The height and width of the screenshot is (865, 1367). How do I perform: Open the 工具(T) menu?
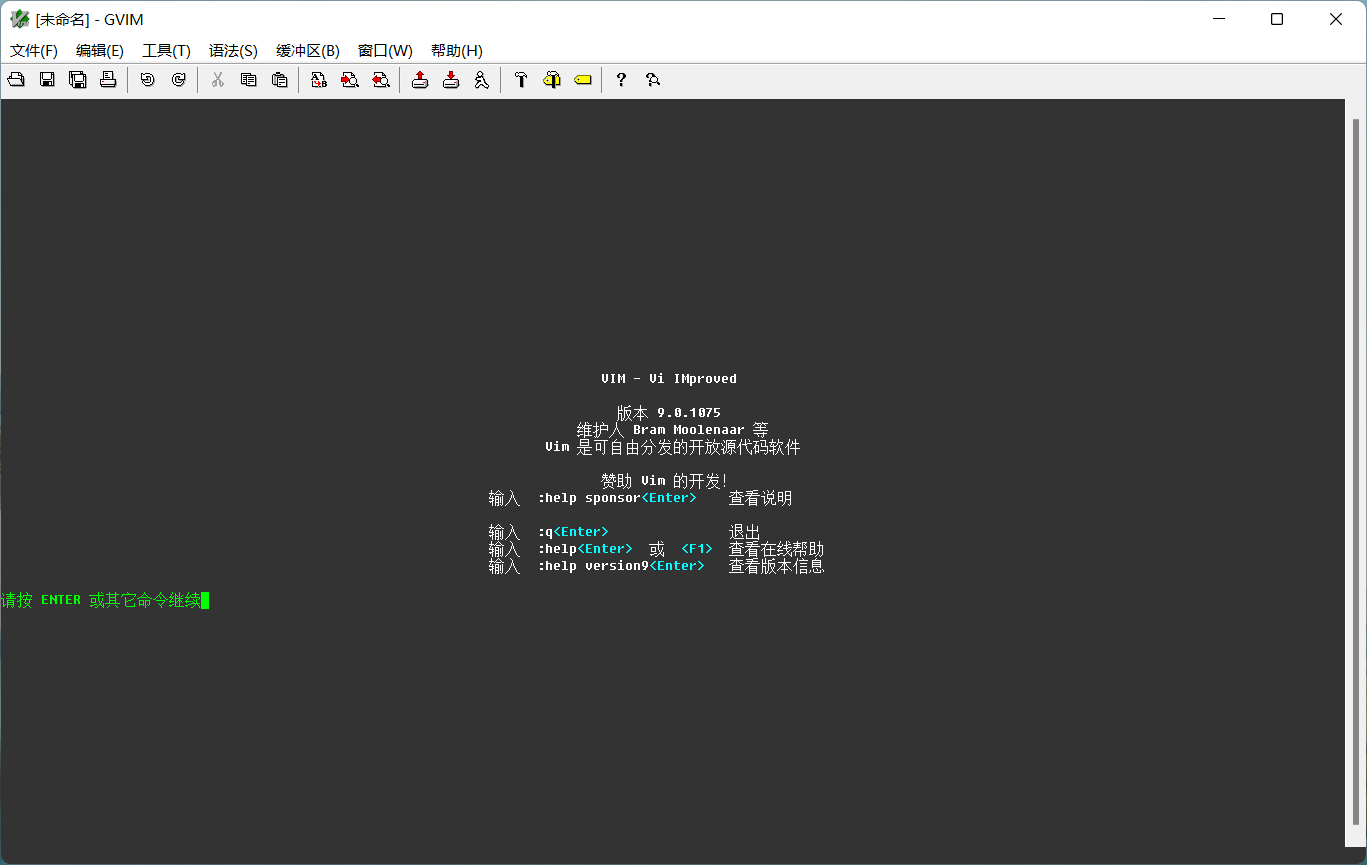[x=166, y=51]
